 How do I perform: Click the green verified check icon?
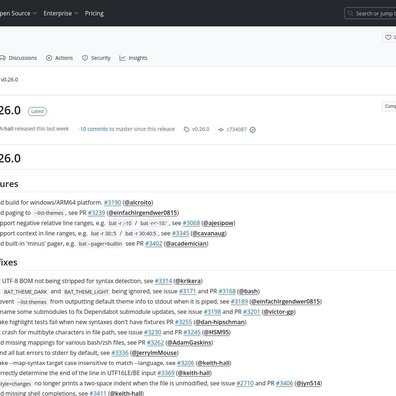[x=253, y=130]
